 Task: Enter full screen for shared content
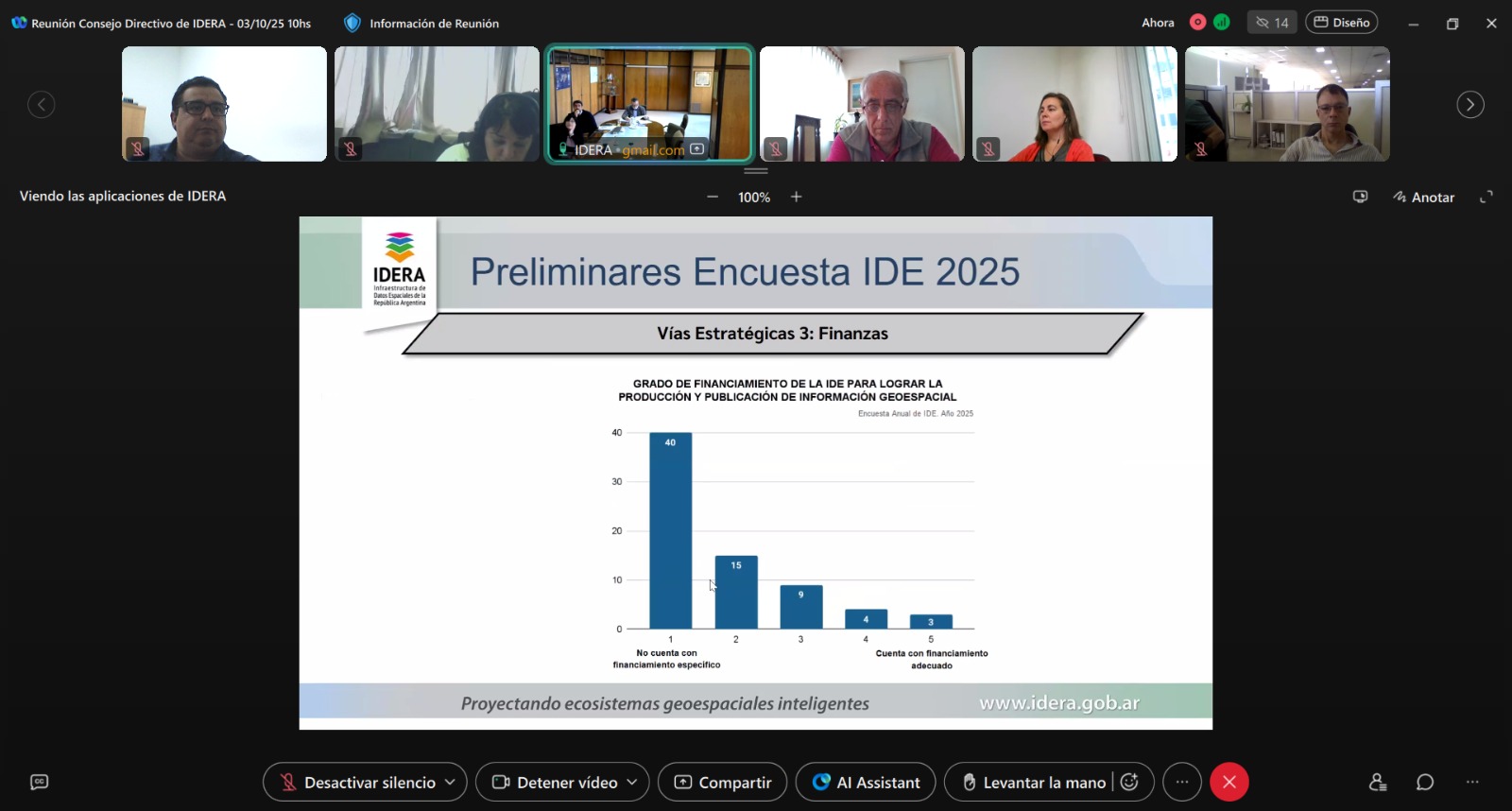[1486, 197]
